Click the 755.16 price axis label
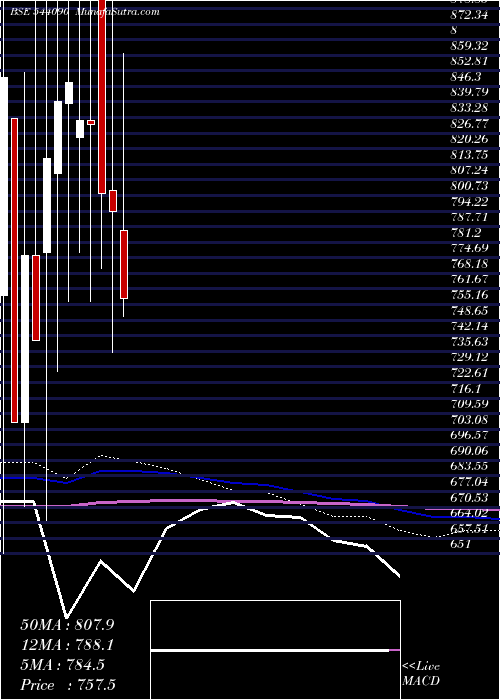500x700 pixels. click(x=468, y=295)
